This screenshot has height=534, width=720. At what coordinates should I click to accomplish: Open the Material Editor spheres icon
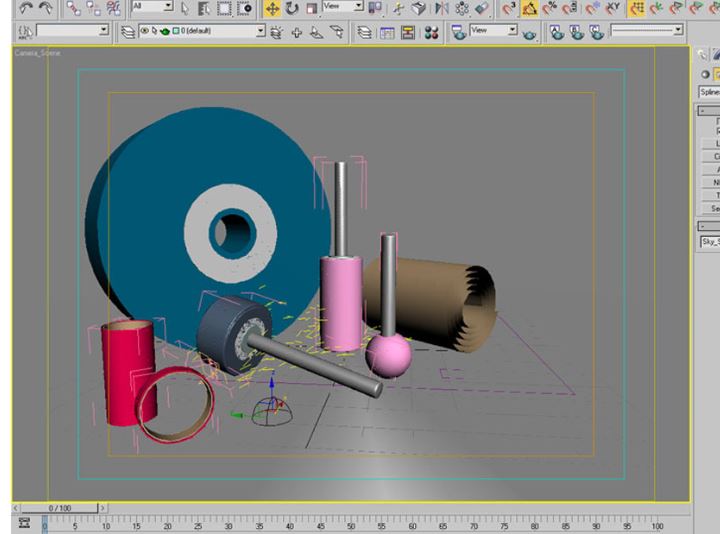pyautogui.click(x=431, y=32)
